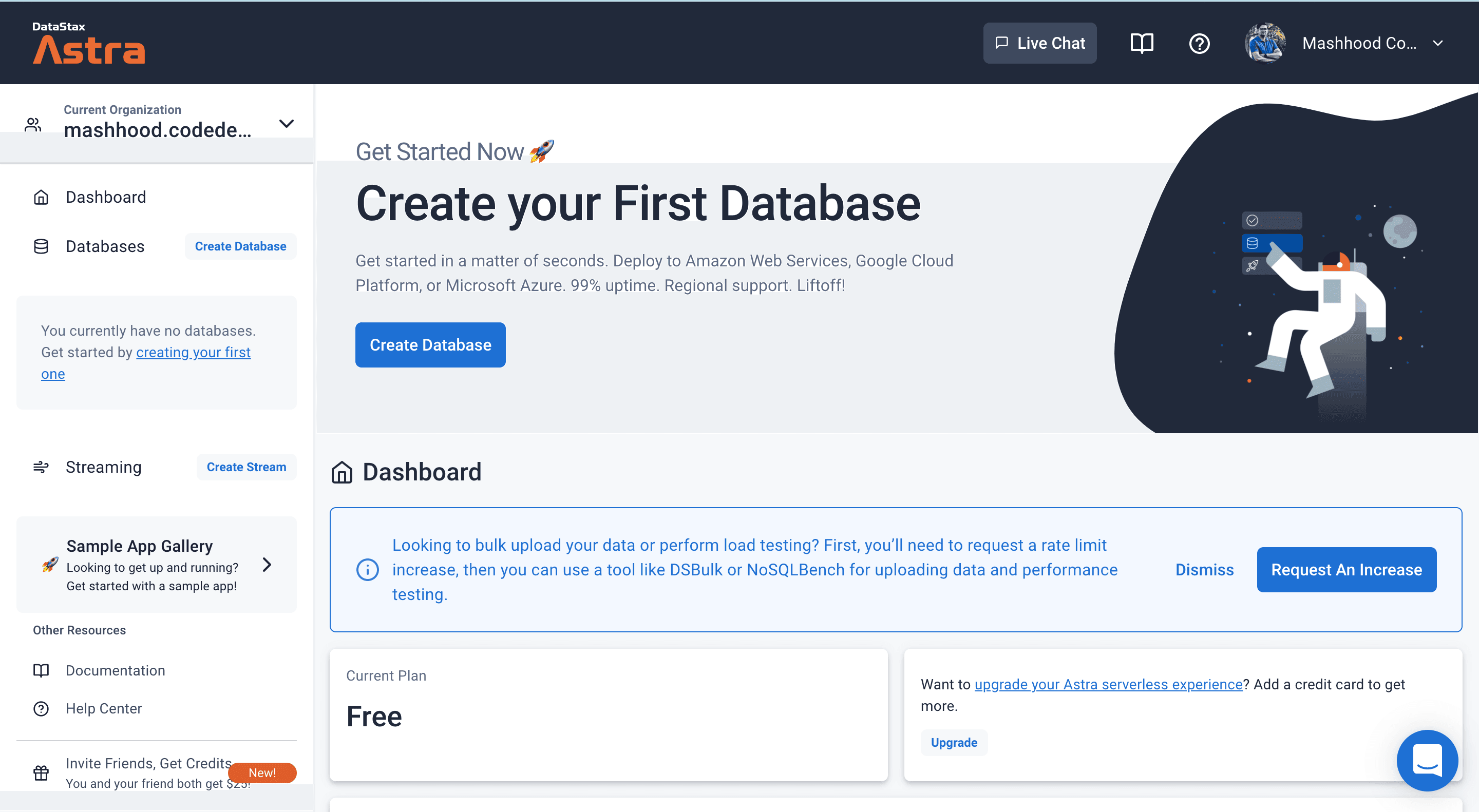Click the Create Stream button
1479x812 pixels.
tap(246, 467)
